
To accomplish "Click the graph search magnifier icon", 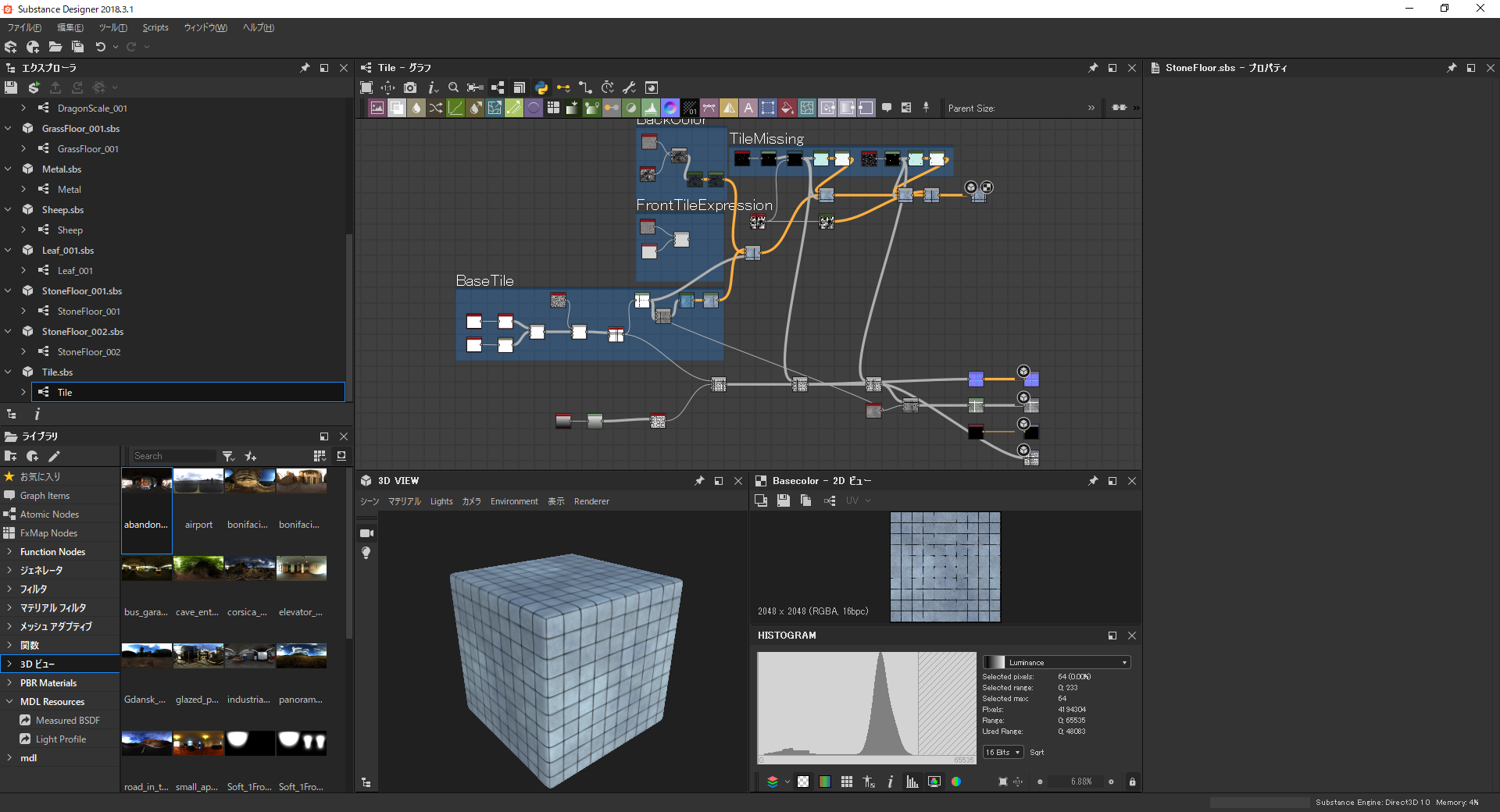I will (453, 87).
